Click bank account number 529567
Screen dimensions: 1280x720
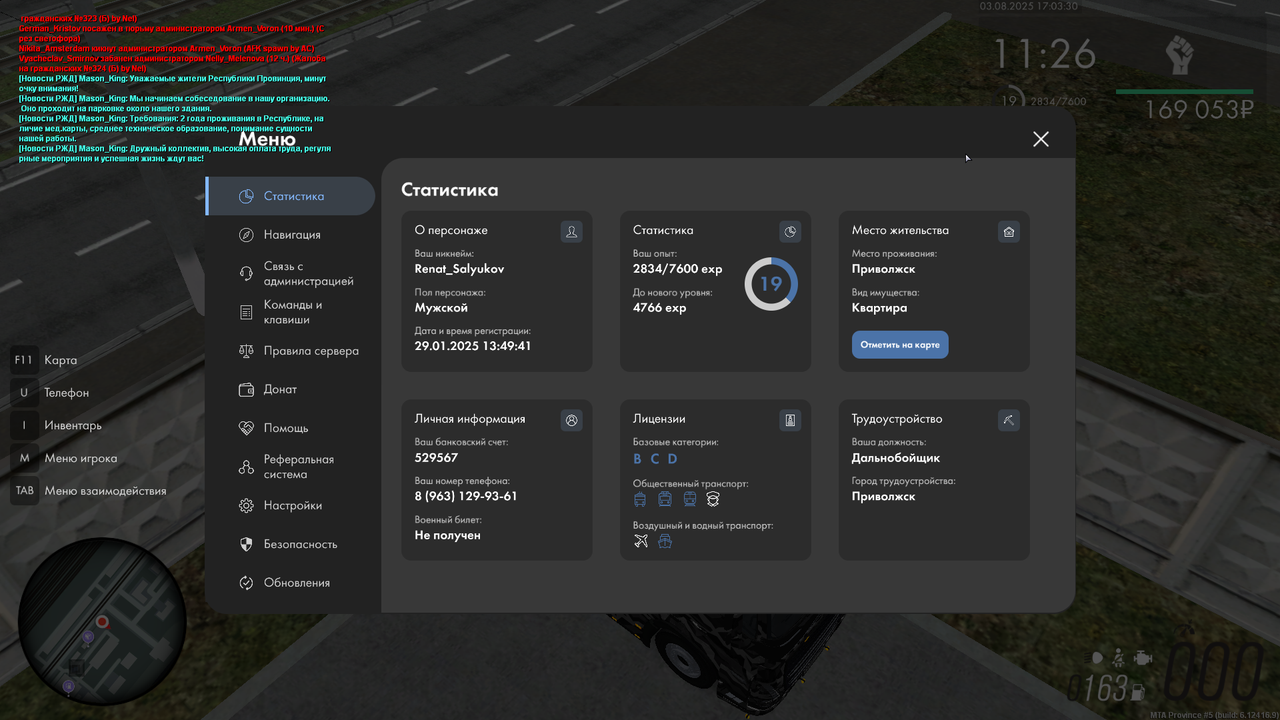[437, 458]
